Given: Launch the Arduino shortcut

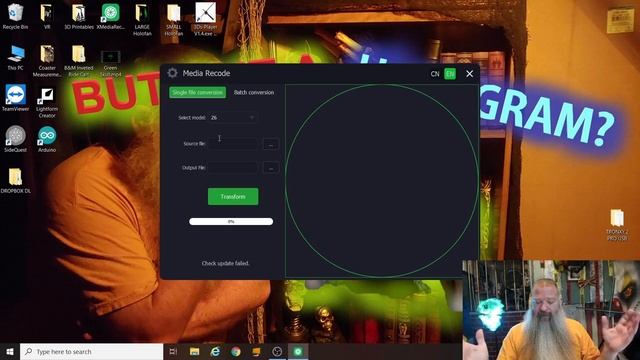Looking at the screenshot, I should click(x=47, y=139).
